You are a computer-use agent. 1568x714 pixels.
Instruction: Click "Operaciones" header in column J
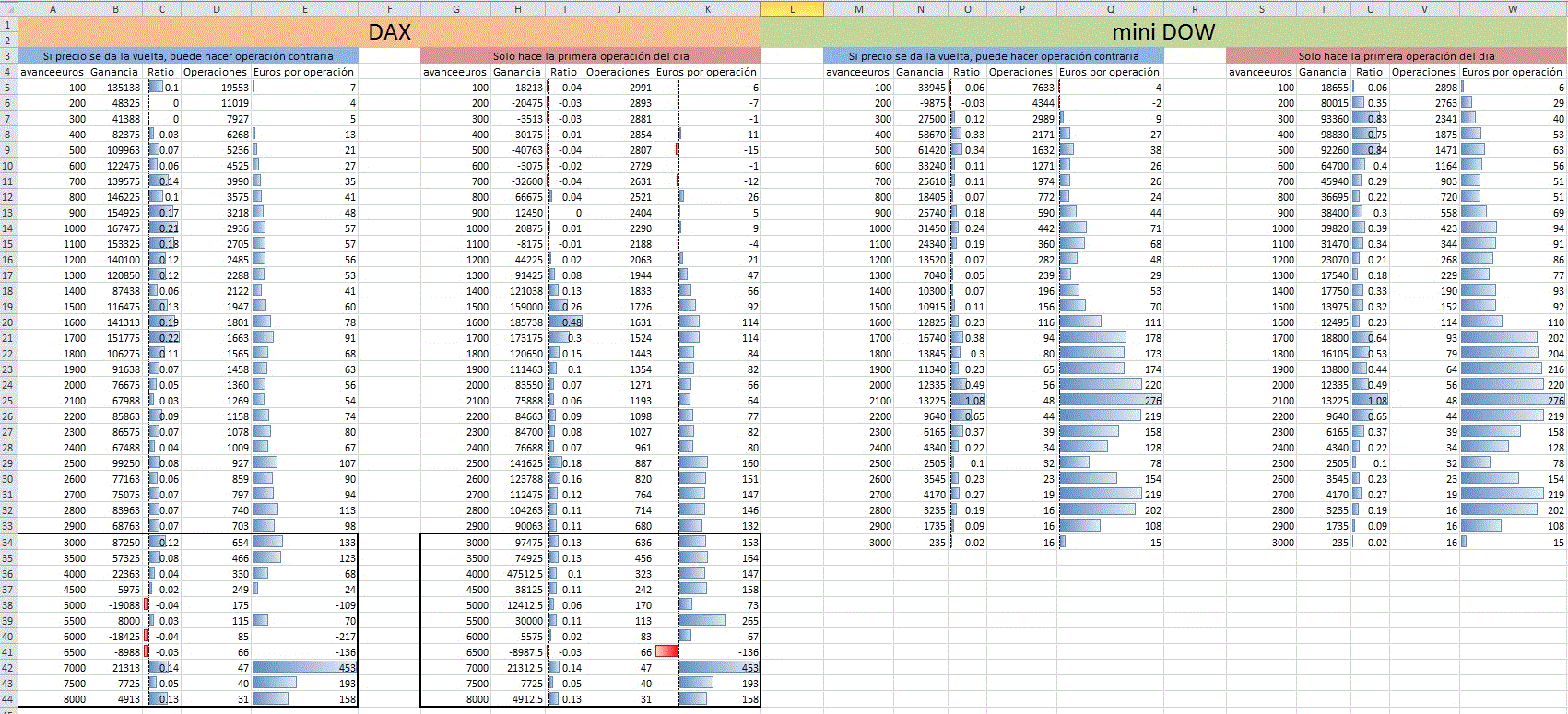619,72
